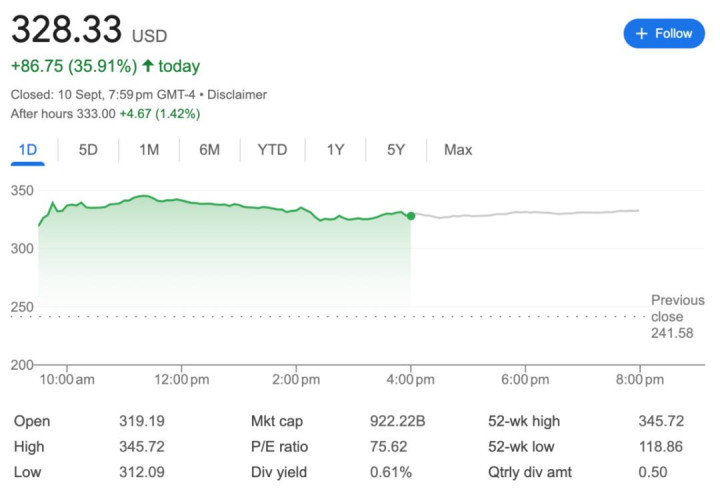
Task: Click the Previous close 241.58 label
Action: tap(671, 316)
